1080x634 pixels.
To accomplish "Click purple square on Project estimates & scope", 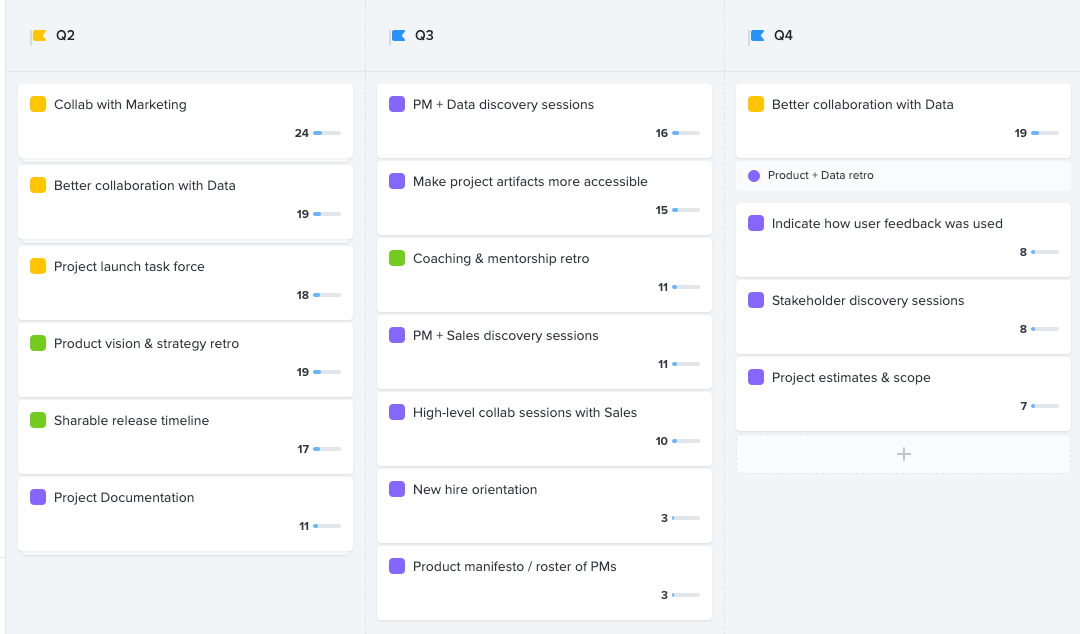I will [x=756, y=377].
